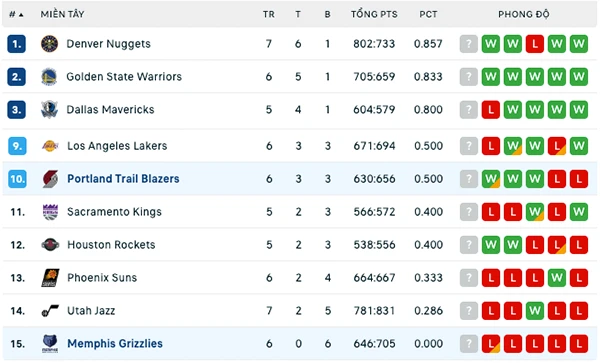Open the Portland Trail Blazers team link

pyautogui.click(x=123, y=179)
